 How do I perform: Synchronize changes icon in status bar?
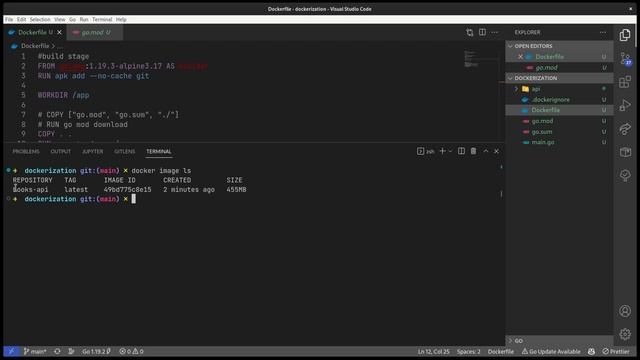point(57,351)
